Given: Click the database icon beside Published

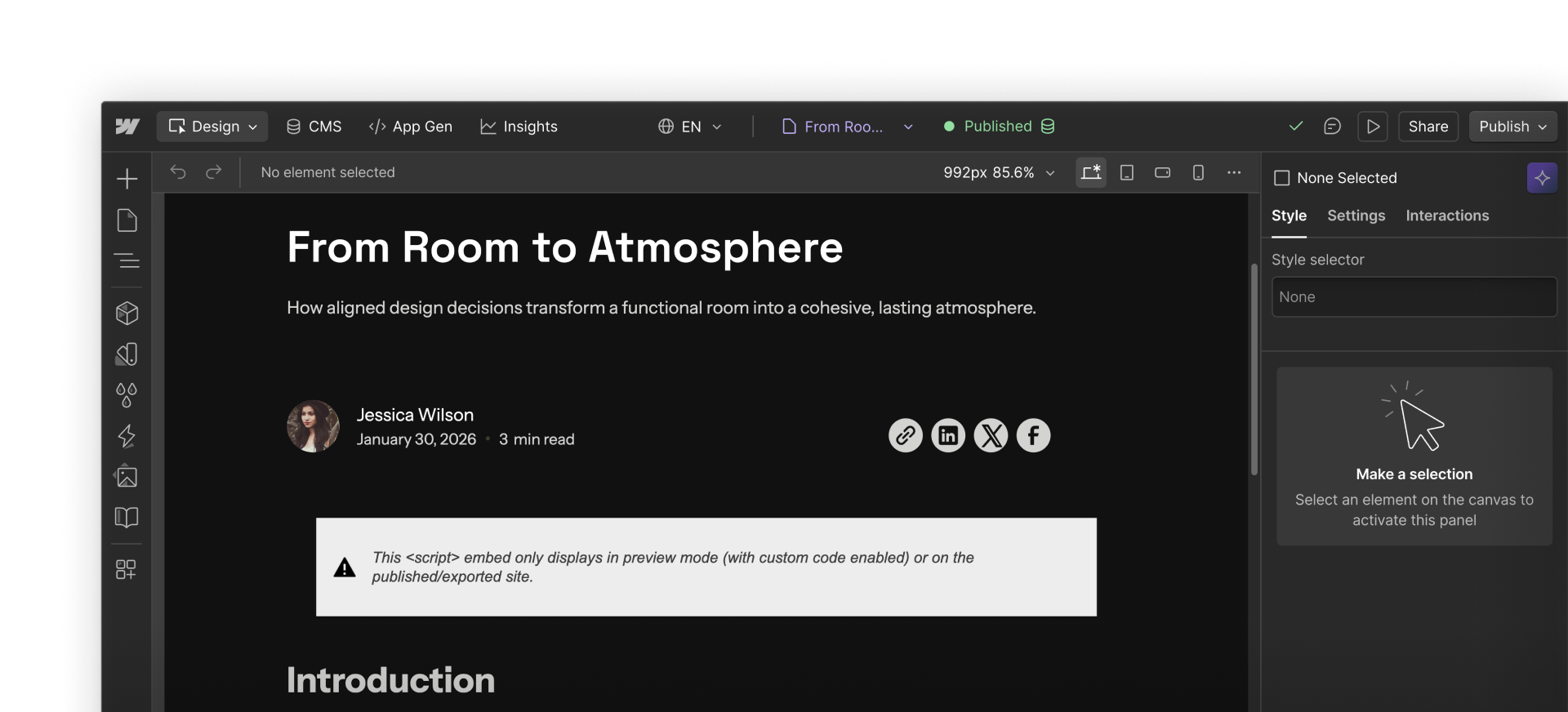Looking at the screenshot, I should coord(1048,127).
